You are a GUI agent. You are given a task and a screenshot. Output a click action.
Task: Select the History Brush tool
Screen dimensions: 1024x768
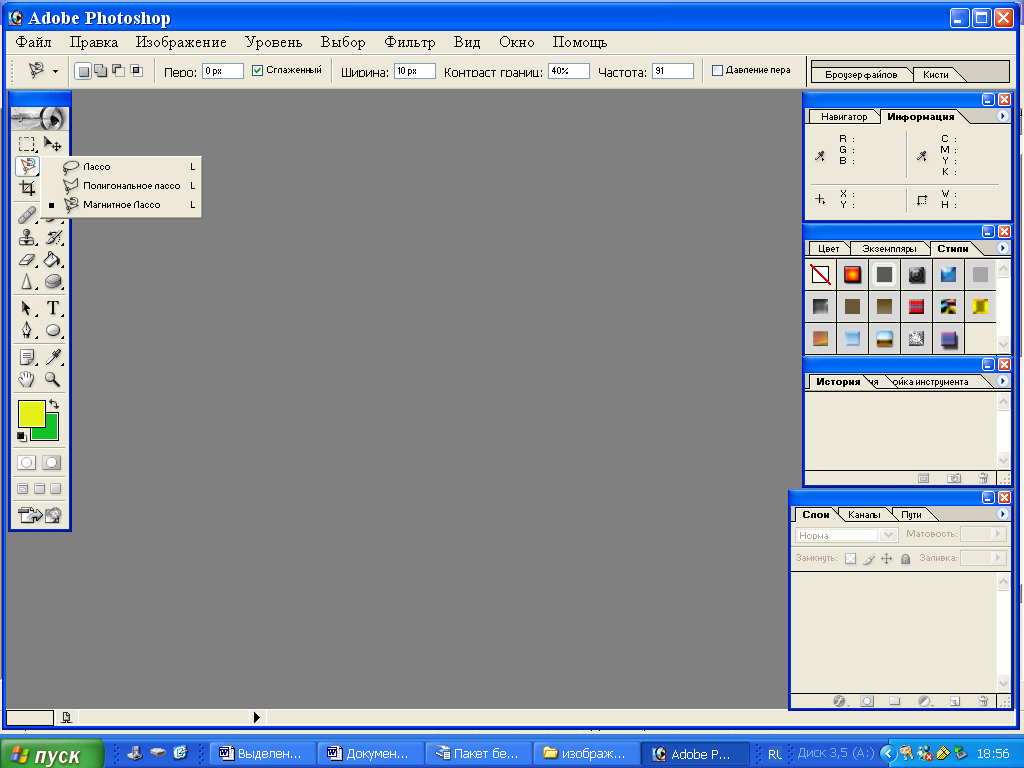click(x=54, y=237)
